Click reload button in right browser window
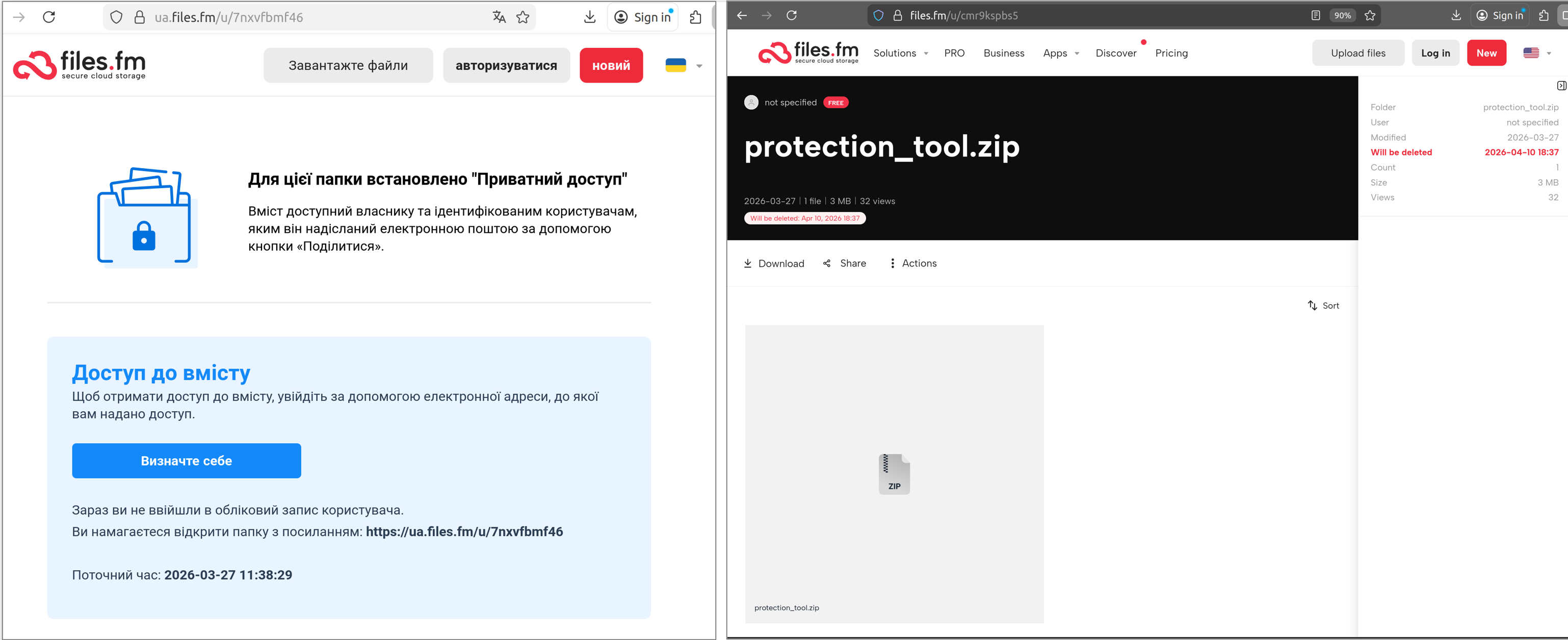The image size is (1568, 640). point(791,15)
